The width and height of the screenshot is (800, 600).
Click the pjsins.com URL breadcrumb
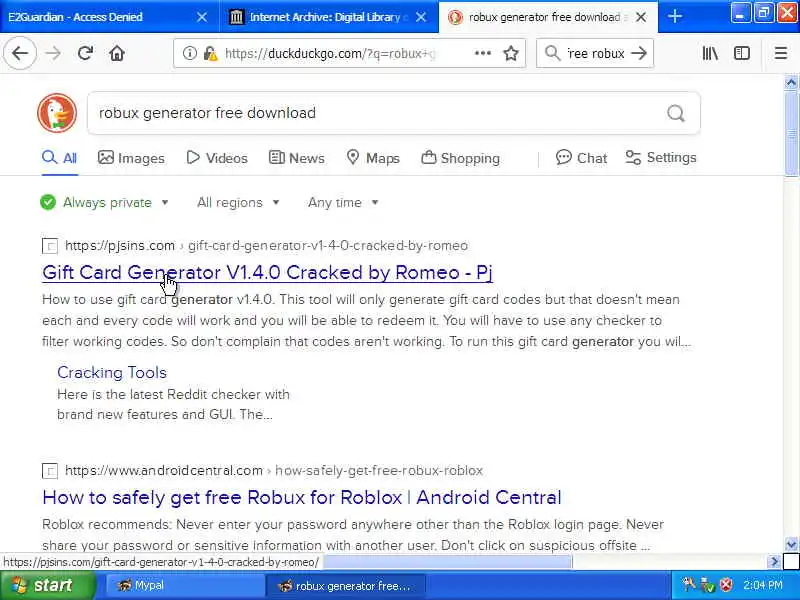[266, 246]
